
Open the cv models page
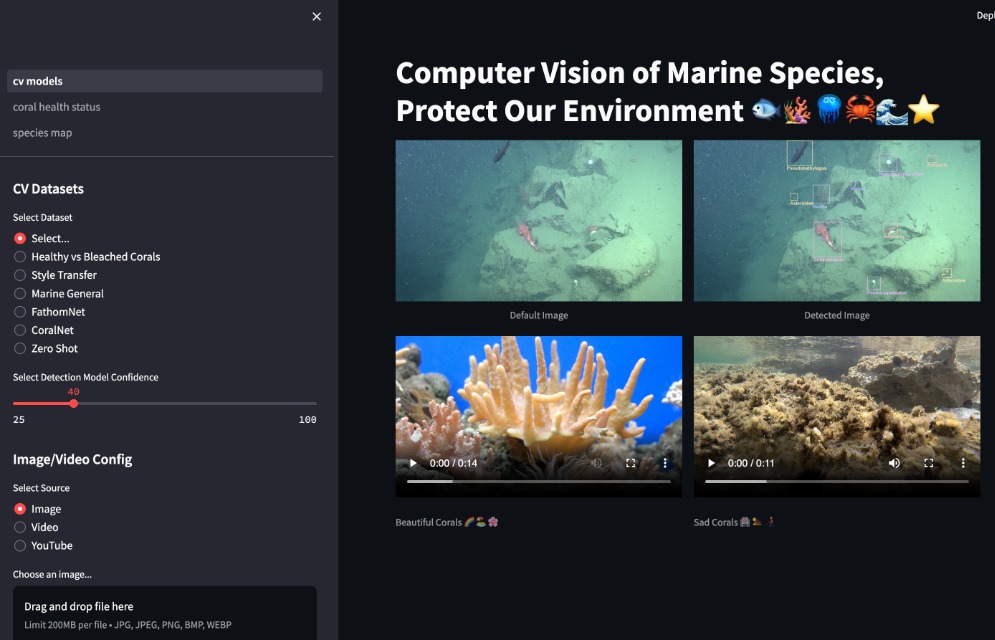pos(38,81)
